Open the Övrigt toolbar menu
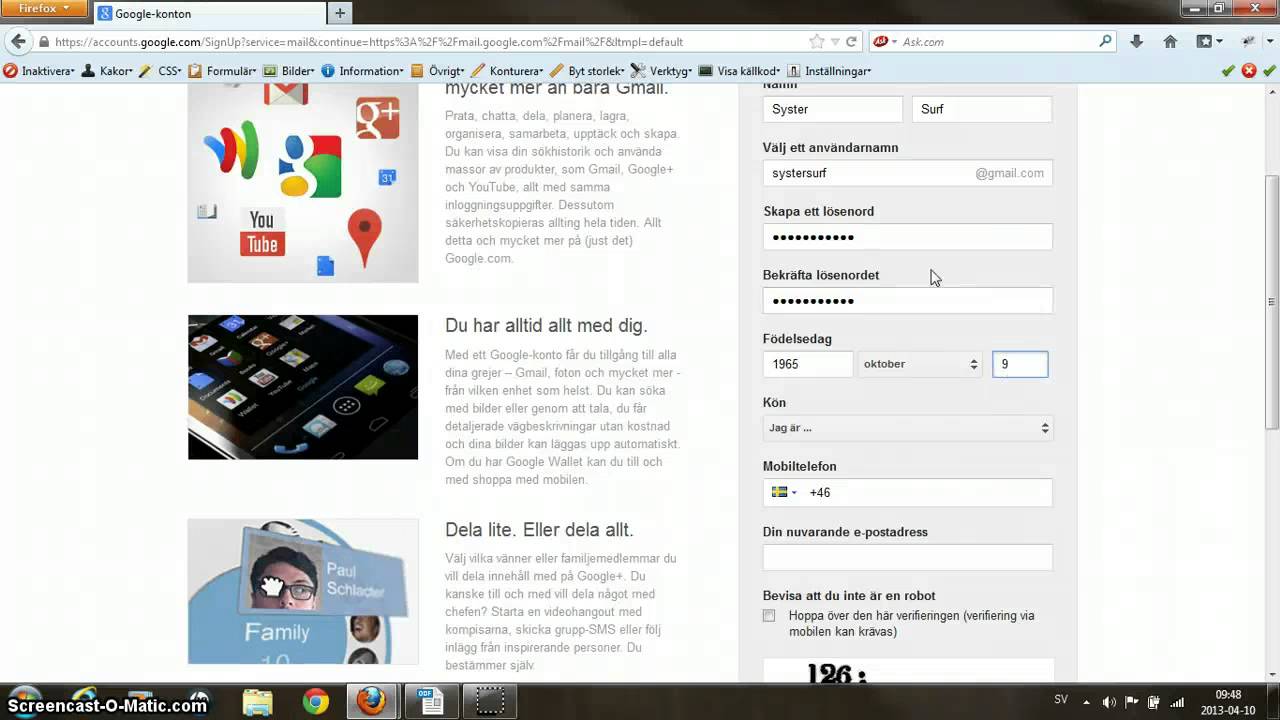Viewport: 1280px width, 720px height. [438, 71]
